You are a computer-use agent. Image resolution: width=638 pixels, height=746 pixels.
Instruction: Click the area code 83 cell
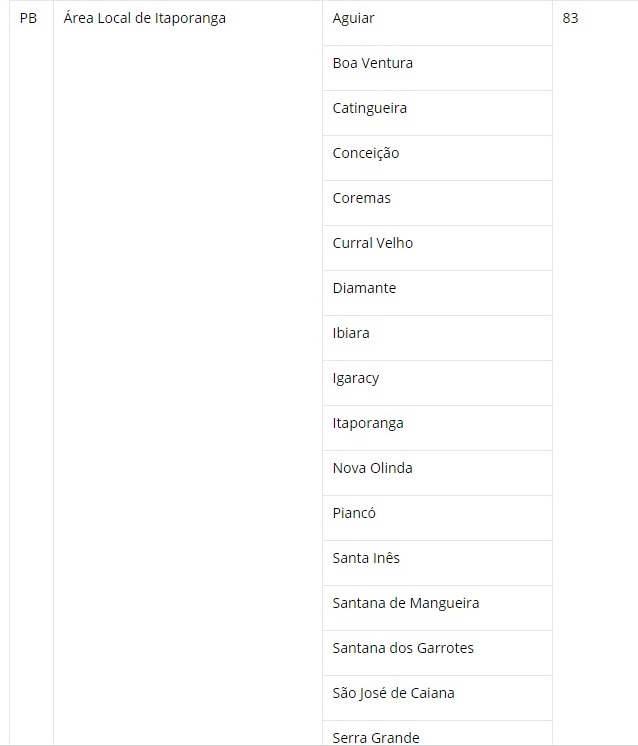pos(571,18)
